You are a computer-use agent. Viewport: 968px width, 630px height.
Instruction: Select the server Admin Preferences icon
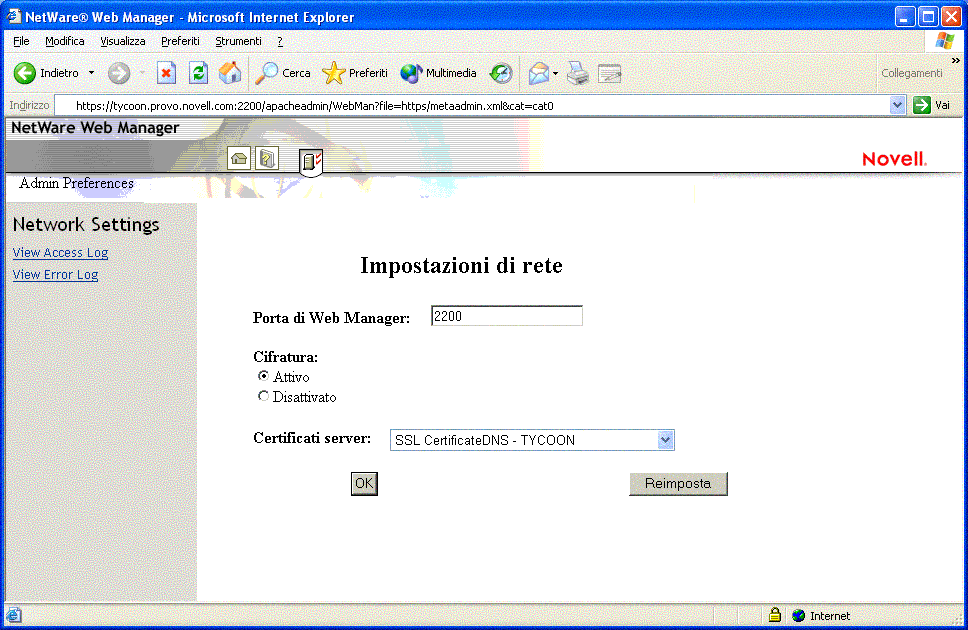(310, 160)
